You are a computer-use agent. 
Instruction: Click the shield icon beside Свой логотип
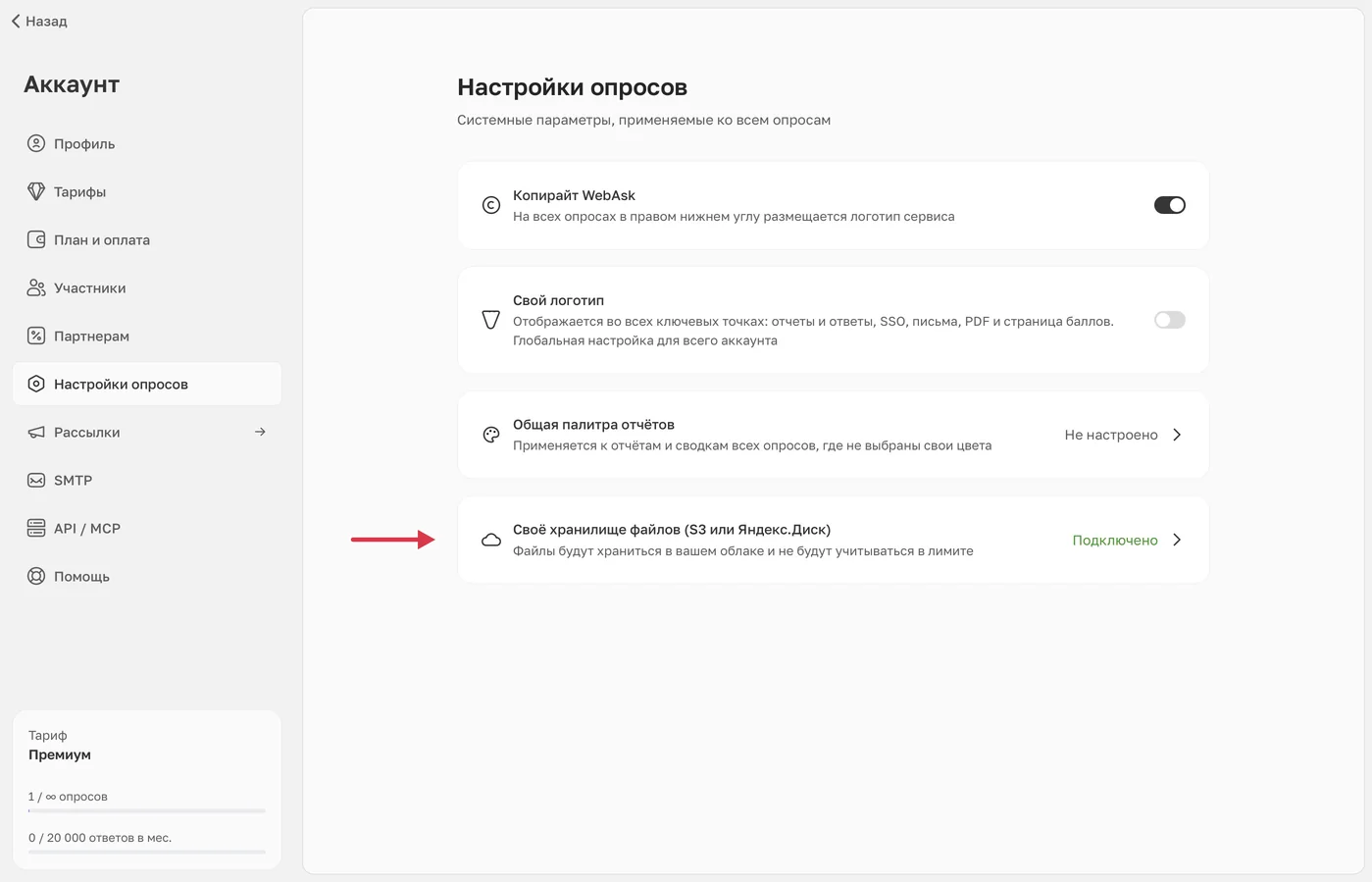point(491,320)
